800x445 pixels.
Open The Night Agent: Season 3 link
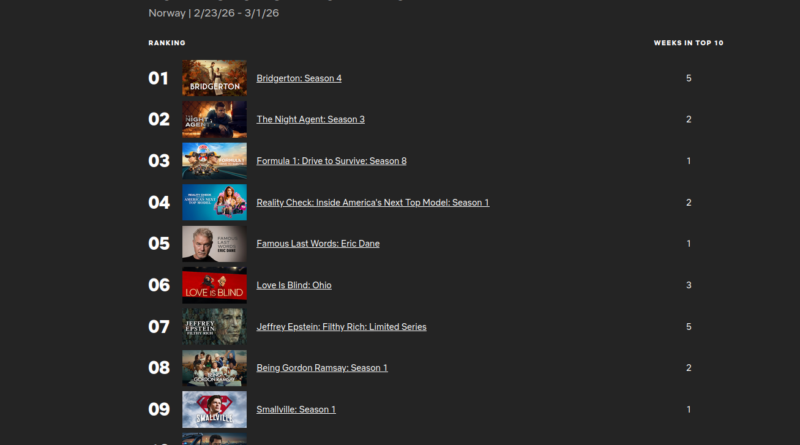tap(310, 119)
